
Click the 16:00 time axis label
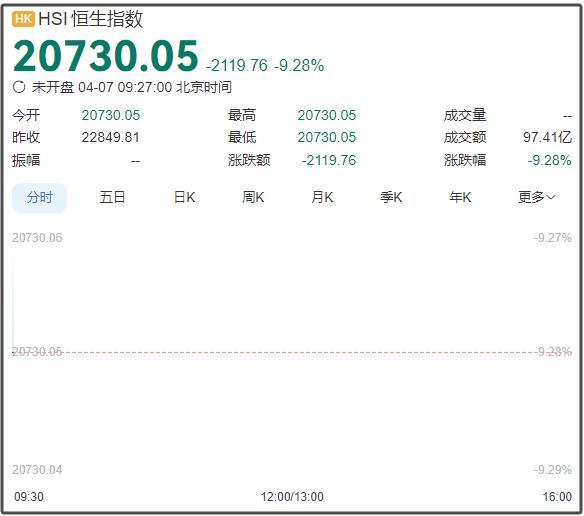click(557, 497)
